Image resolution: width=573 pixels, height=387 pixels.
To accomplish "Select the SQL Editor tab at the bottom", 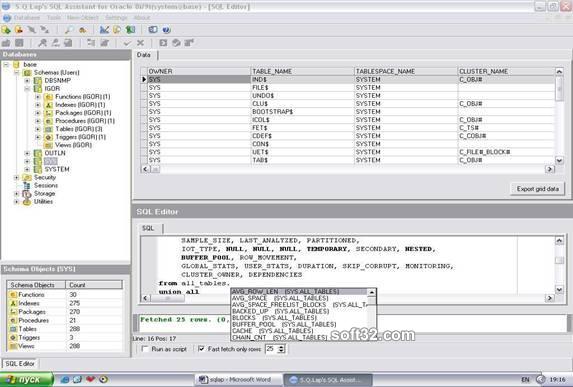I will tap(20, 364).
